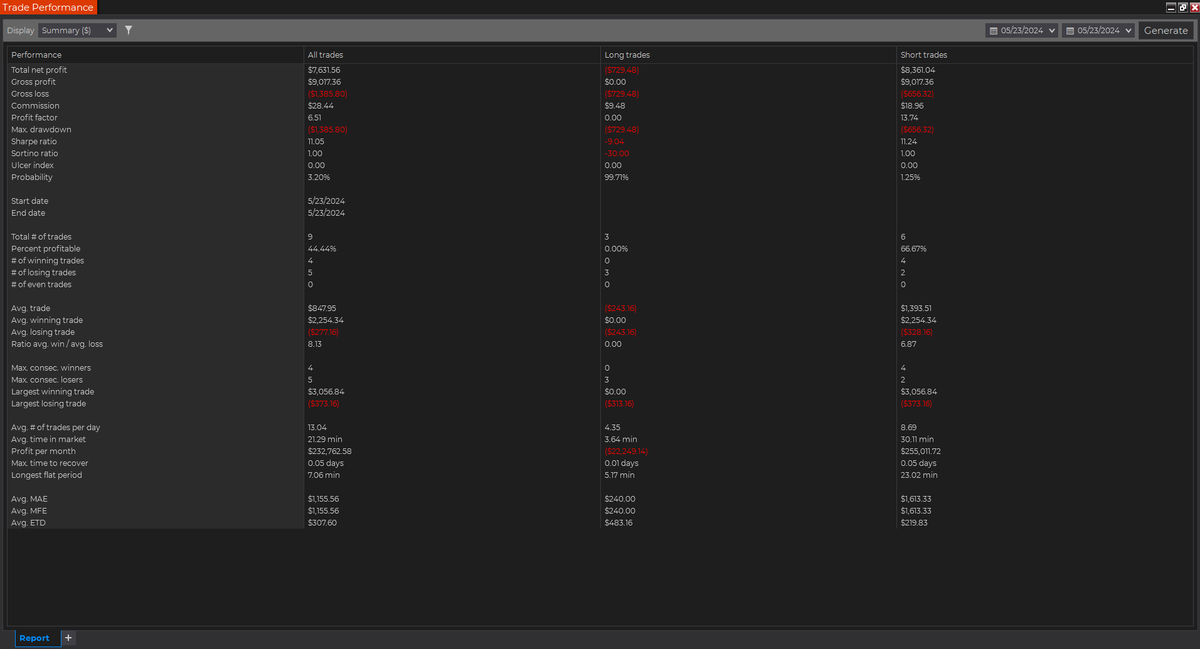The height and width of the screenshot is (649, 1200).
Task: Select the End date row label
Action: (x=28, y=213)
